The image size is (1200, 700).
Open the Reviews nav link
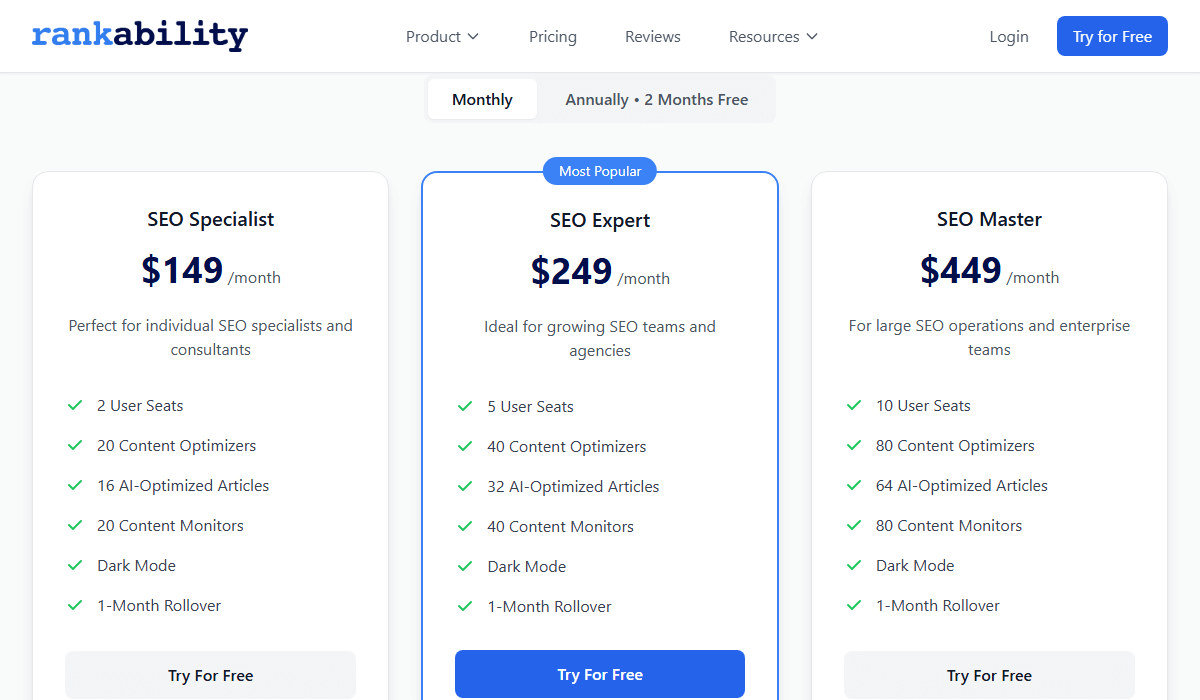click(653, 36)
